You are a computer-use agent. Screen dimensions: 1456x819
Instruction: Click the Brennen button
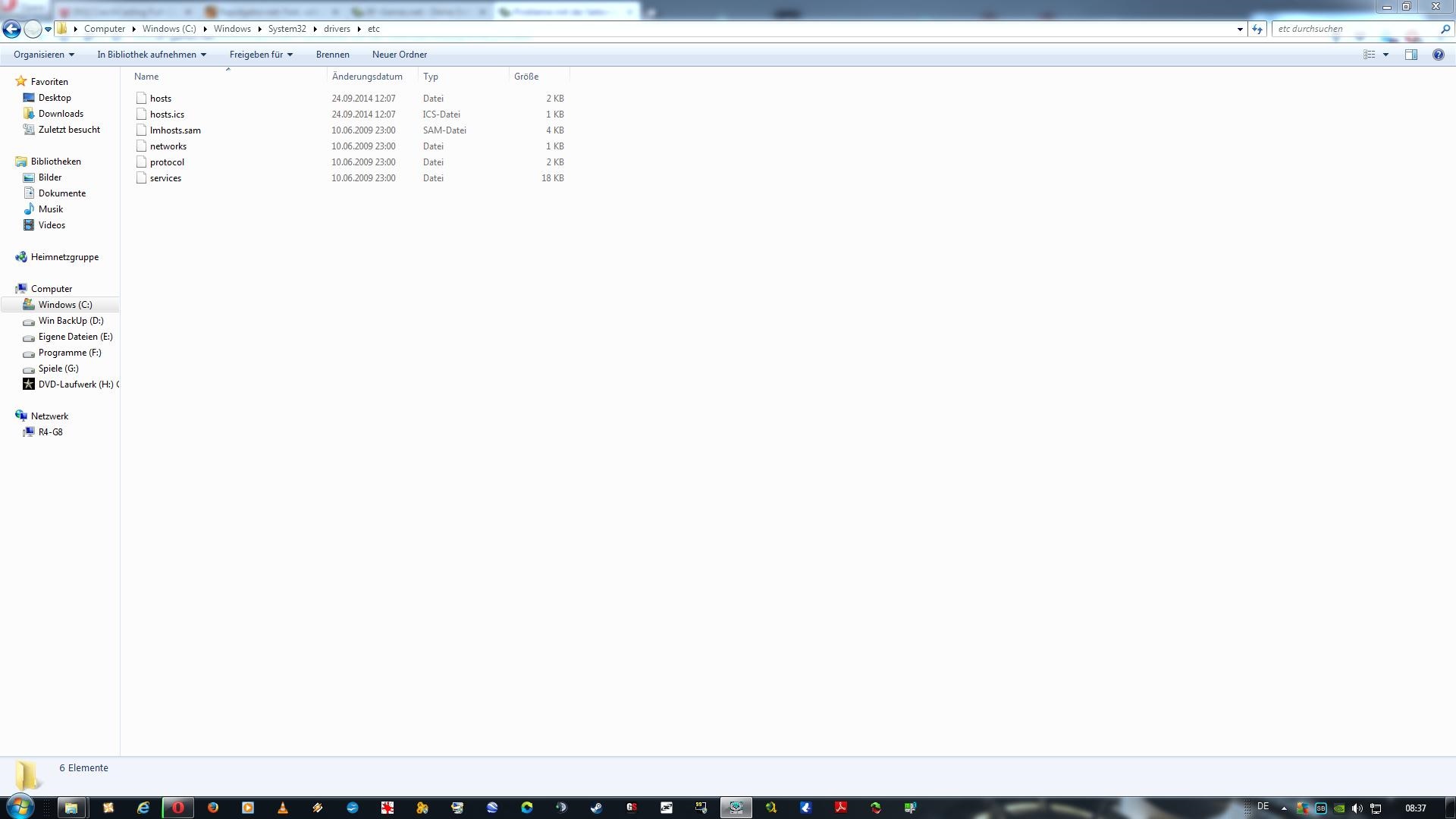pyautogui.click(x=332, y=55)
